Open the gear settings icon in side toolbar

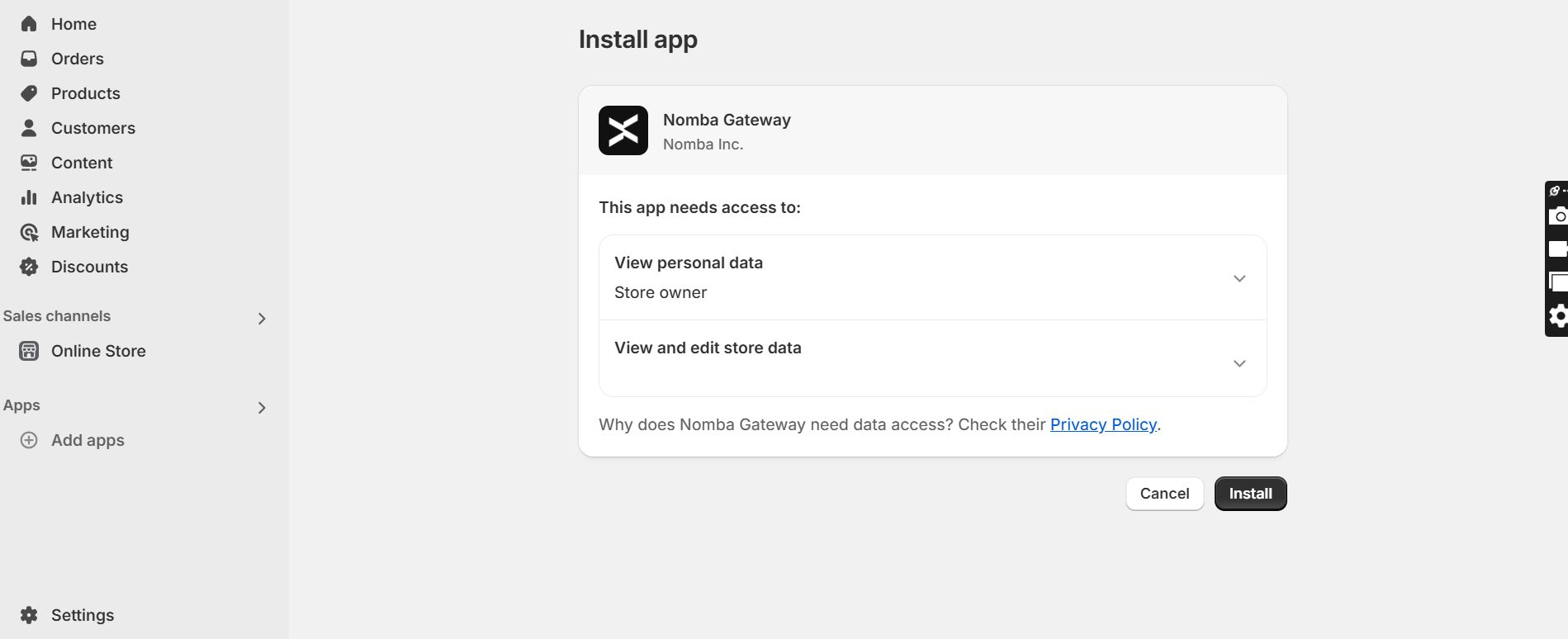point(1558,316)
